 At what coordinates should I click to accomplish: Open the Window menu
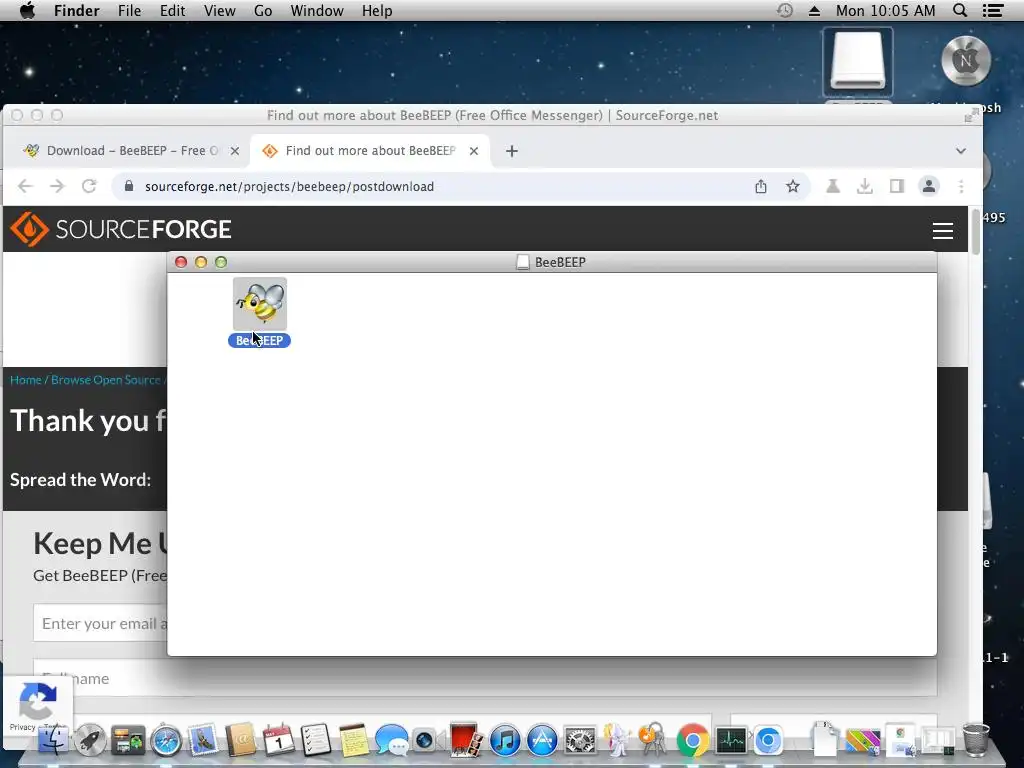[317, 10]
